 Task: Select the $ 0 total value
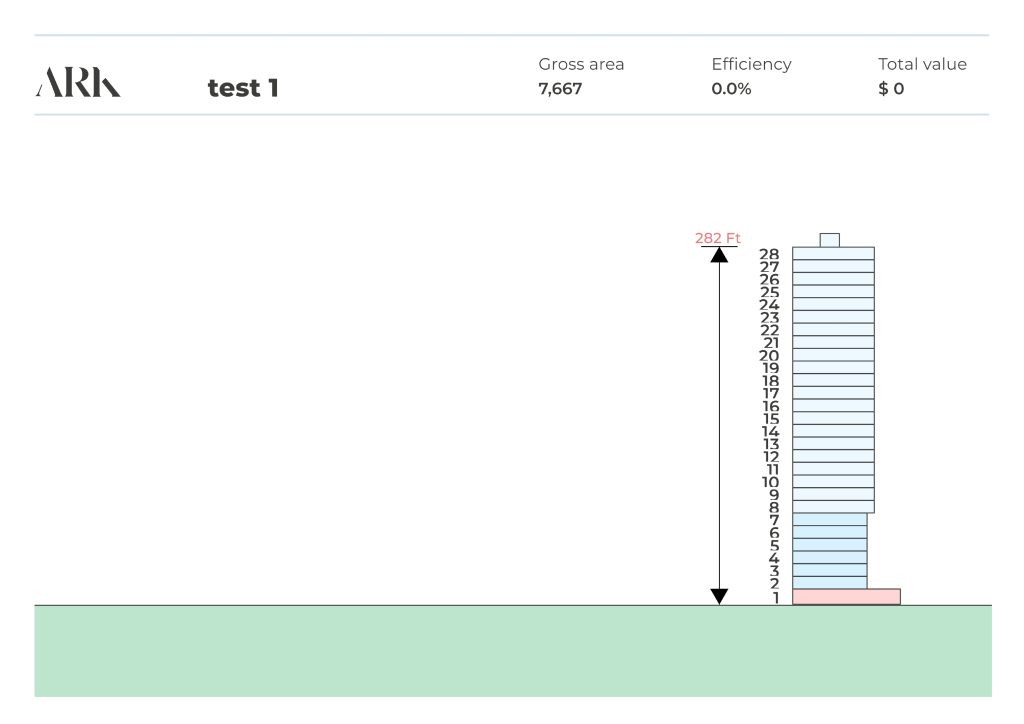coord(891,89)
